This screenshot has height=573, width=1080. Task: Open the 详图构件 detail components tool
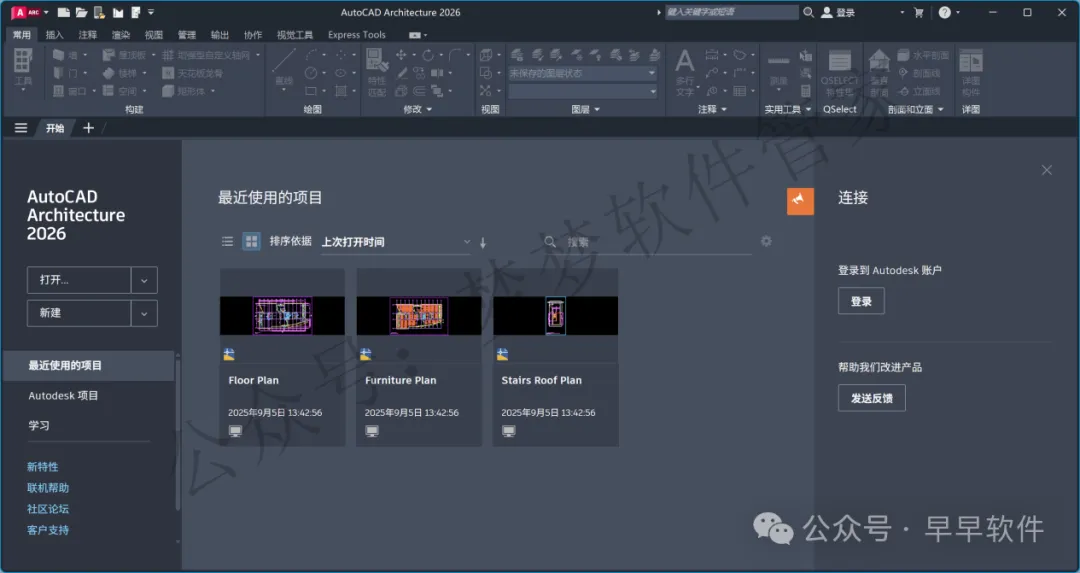point(970,72)
